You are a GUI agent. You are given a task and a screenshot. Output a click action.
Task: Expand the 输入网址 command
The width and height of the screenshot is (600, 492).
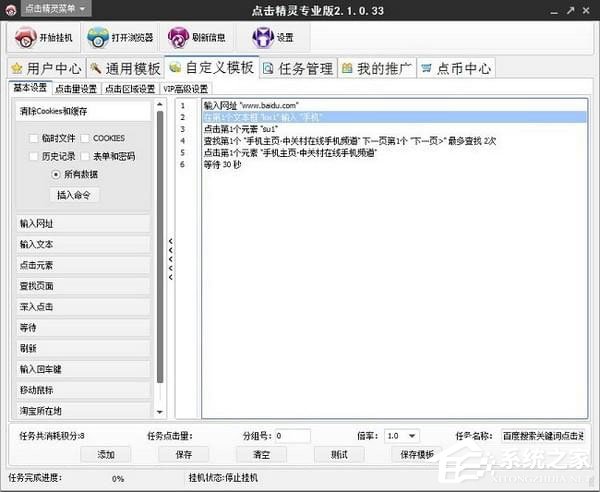83,223
